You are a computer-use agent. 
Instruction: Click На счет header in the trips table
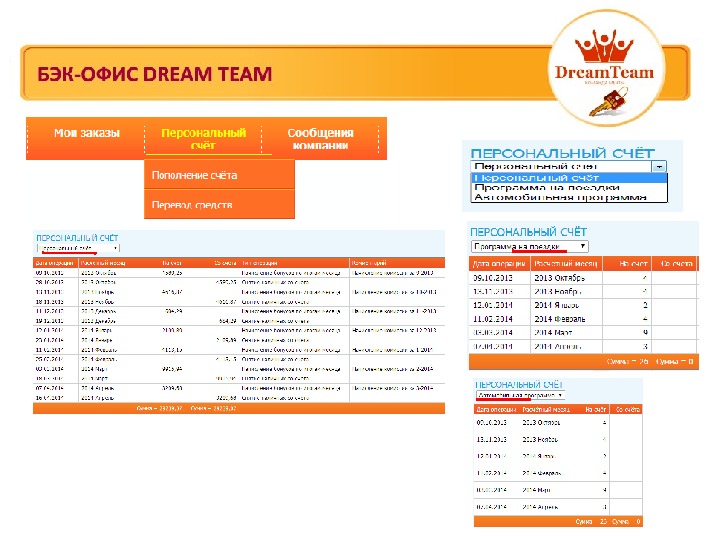[x=627, y=264]
